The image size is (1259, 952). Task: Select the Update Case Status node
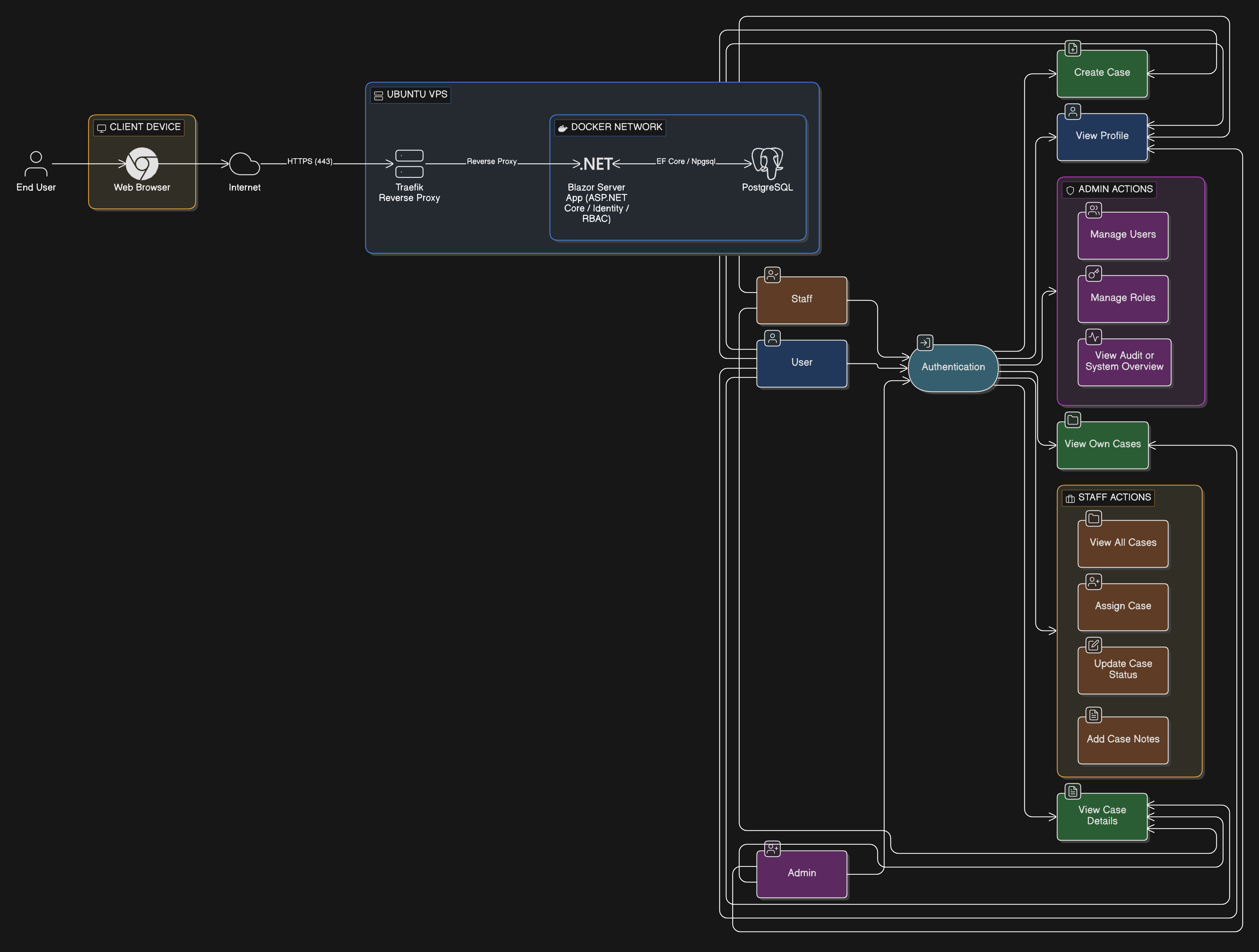point(1123,670)
